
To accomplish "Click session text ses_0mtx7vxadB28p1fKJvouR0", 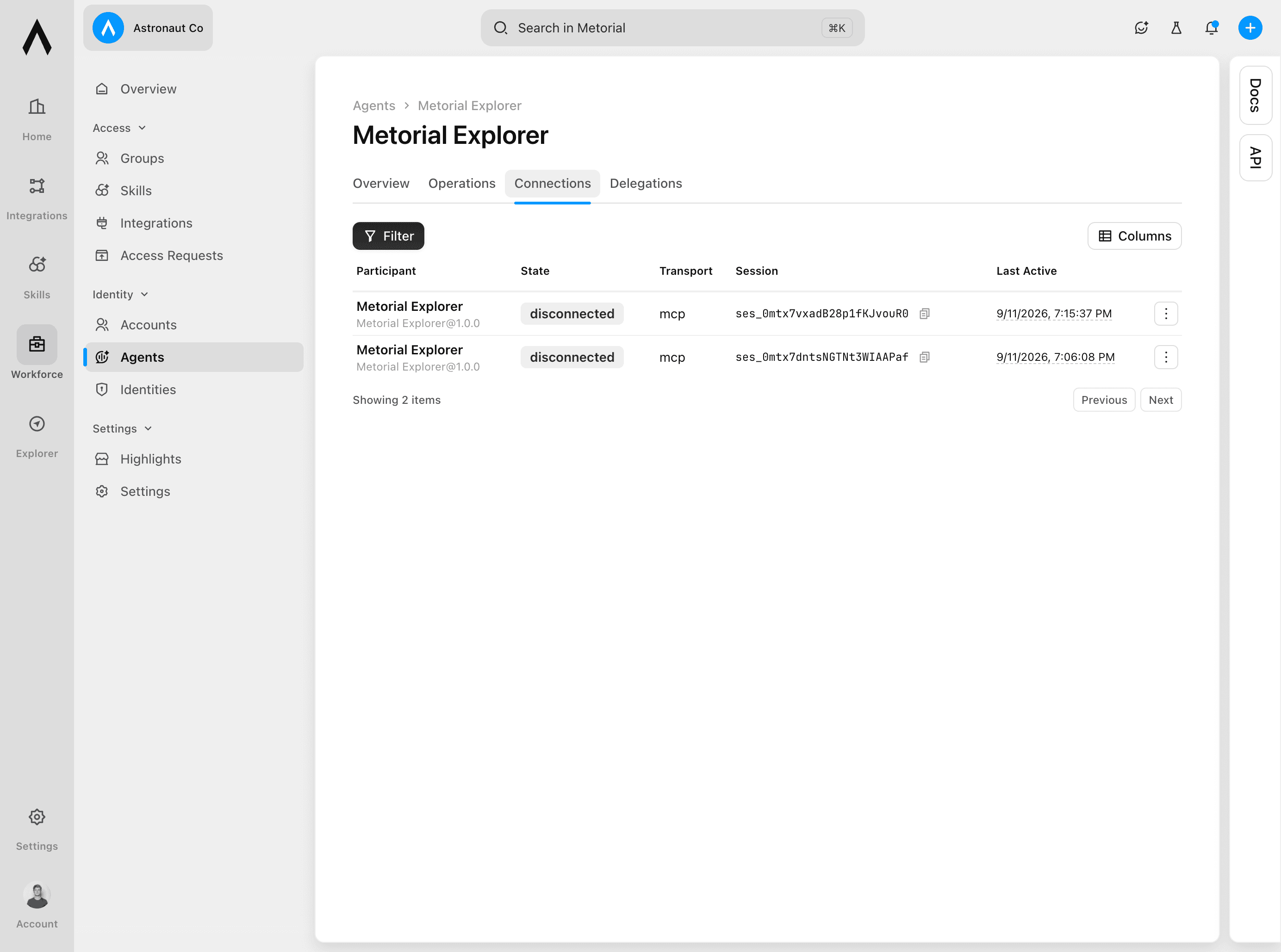I will [x=821, y=314].
